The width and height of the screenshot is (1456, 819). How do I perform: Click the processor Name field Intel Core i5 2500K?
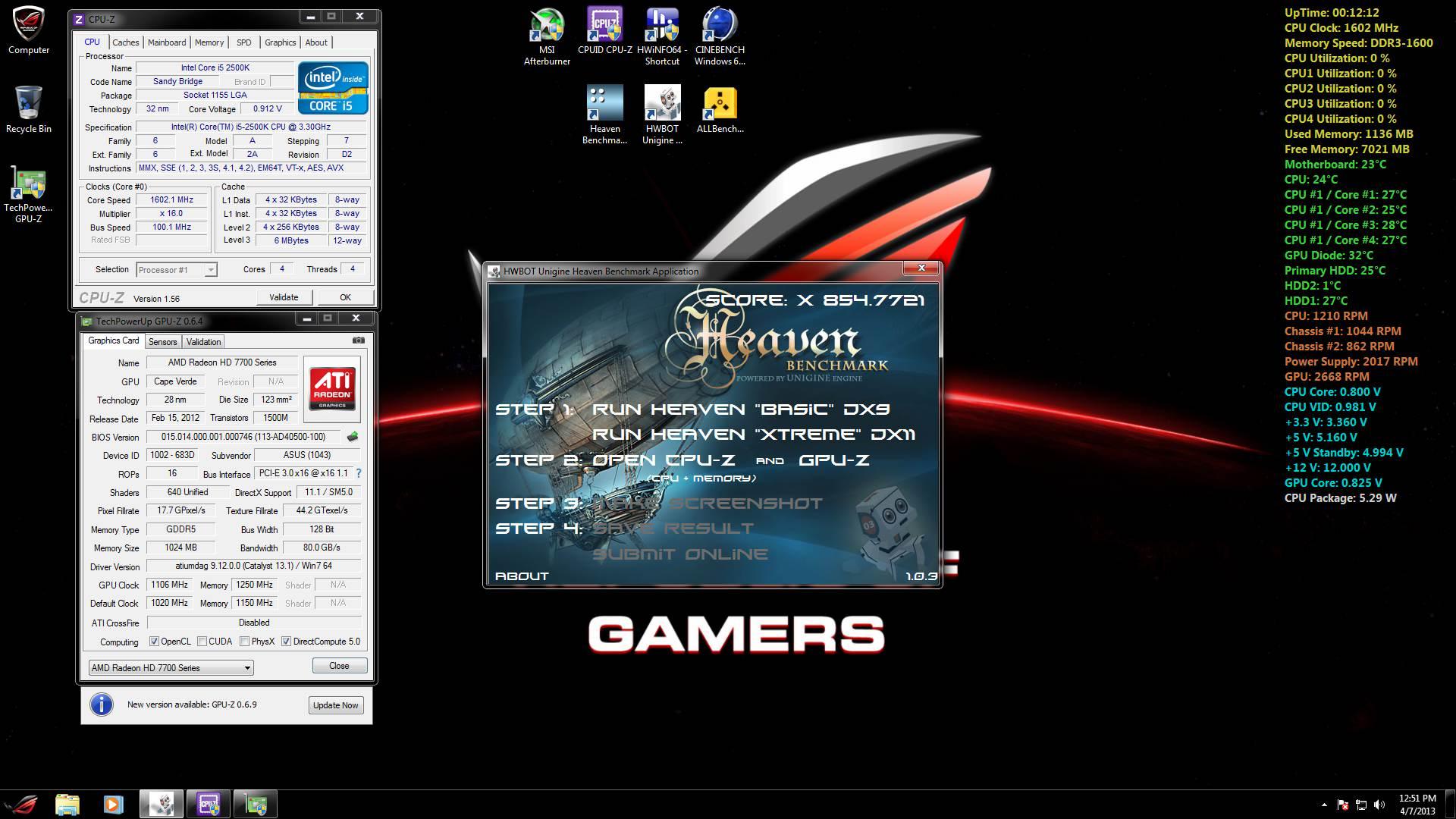[x=215, y=67]
